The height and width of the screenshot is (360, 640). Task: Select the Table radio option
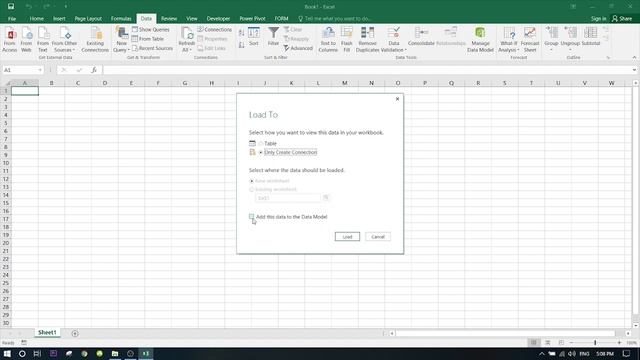[261, 144]
